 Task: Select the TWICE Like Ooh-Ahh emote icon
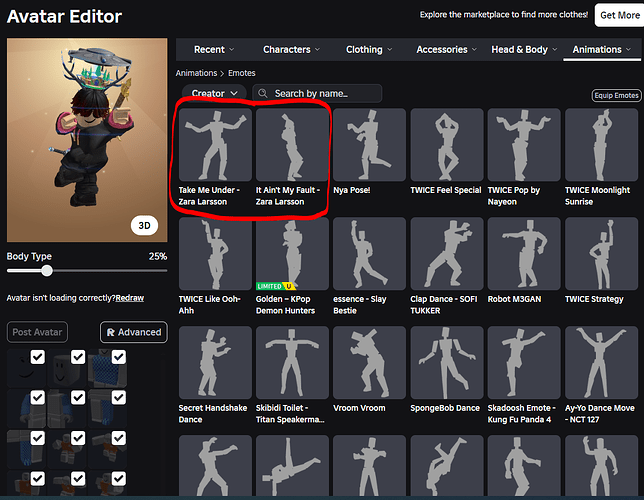[x=215, y=253]
